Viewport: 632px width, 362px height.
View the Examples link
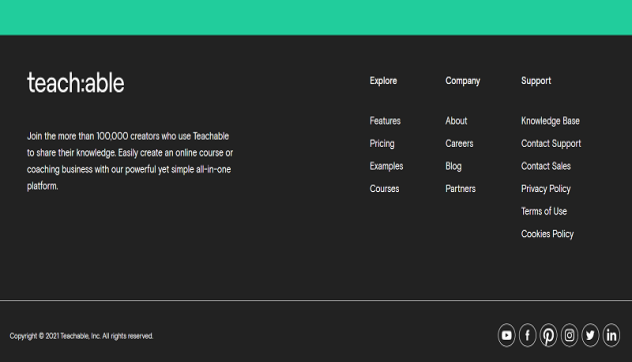tap(386, 166)
